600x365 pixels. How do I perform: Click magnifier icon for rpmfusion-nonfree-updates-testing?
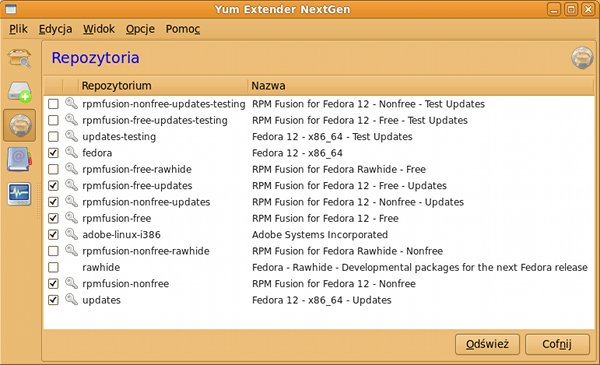tap(71, 103)
